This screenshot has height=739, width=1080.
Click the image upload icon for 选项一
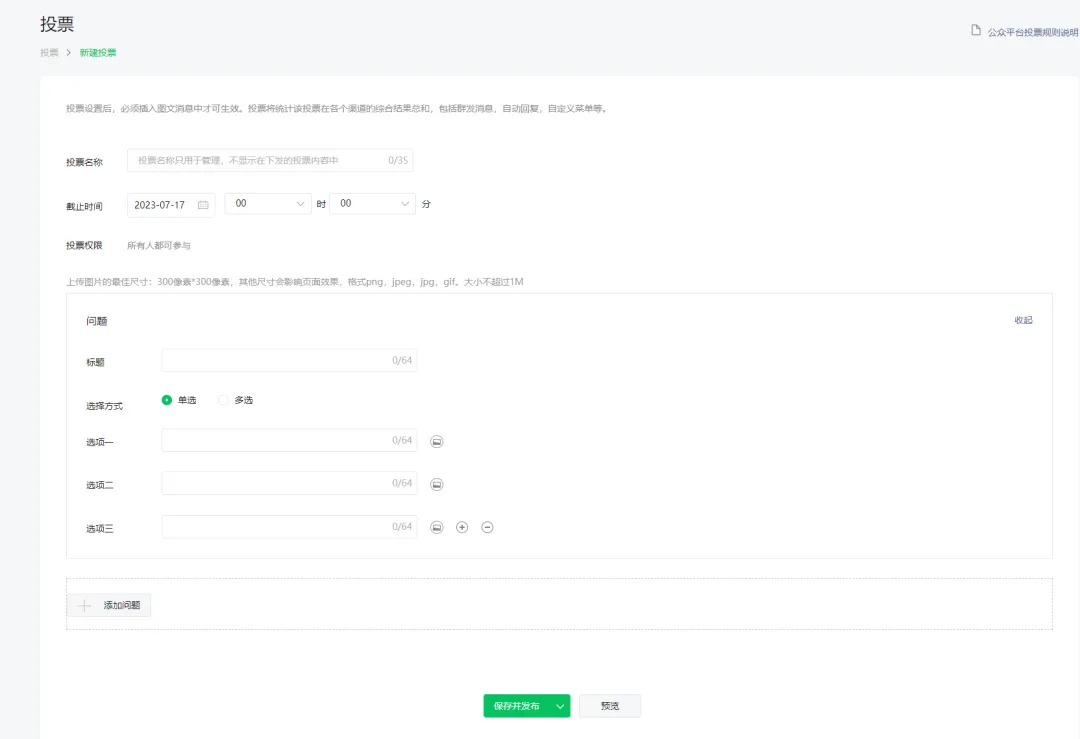tap(437, 441)
